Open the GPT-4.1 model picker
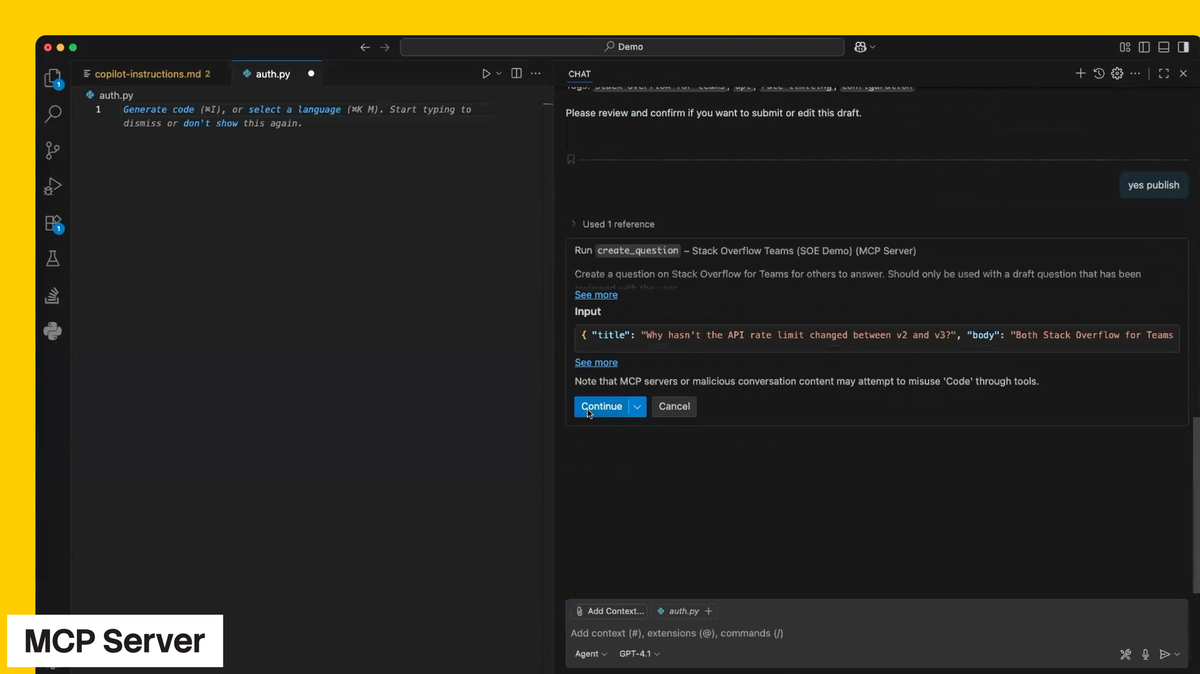Image resolution: width=1200 pixels, height=674 pixels. 639,654
